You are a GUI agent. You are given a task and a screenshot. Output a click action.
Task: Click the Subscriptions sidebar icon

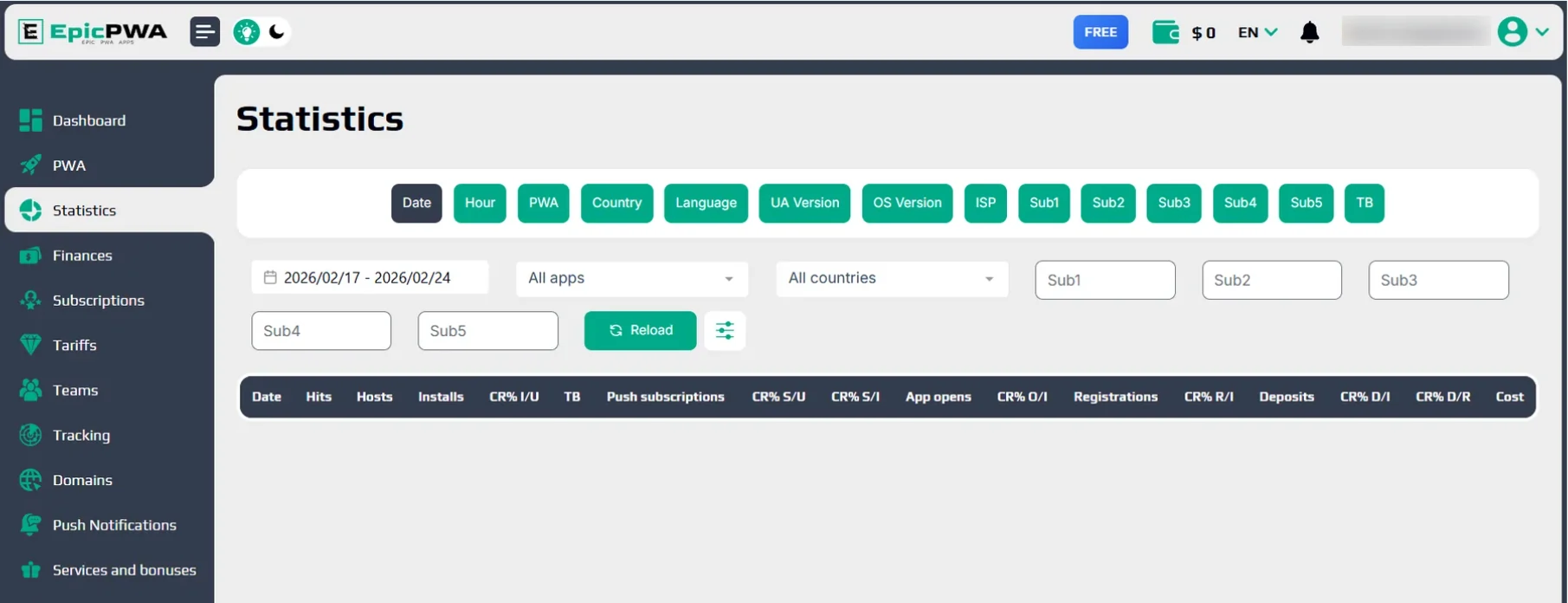[30, 300]
